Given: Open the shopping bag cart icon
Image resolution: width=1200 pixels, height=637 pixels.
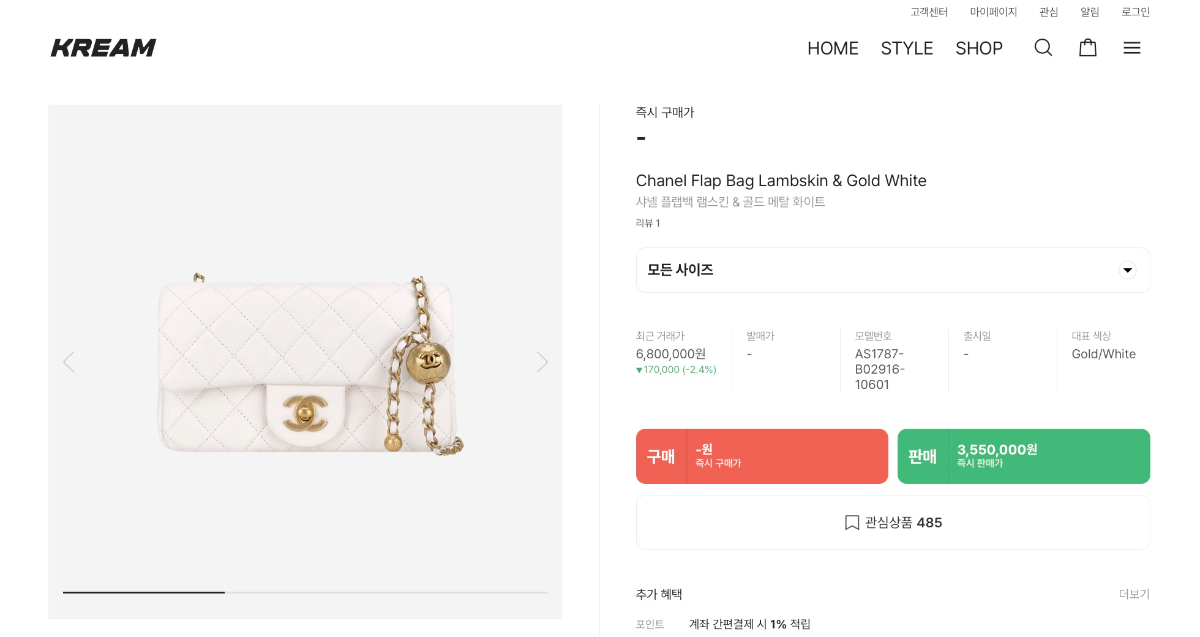Looking at the screenshot, I should pyautogui.click(x=1087, y=48).
